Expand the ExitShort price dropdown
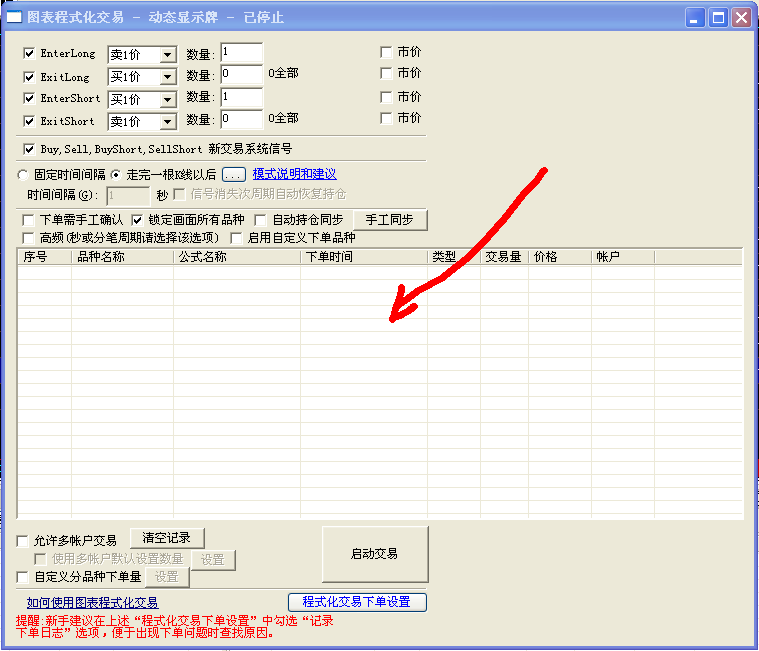The image size is (759, 651). click(167, 122)
